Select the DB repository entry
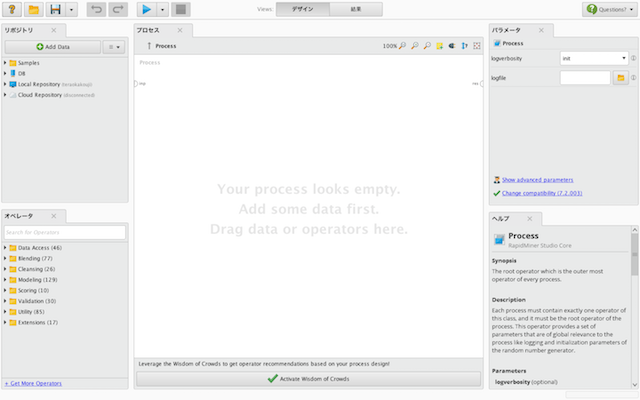The width and height of the screenshot is (640, 400). point(18,73)
